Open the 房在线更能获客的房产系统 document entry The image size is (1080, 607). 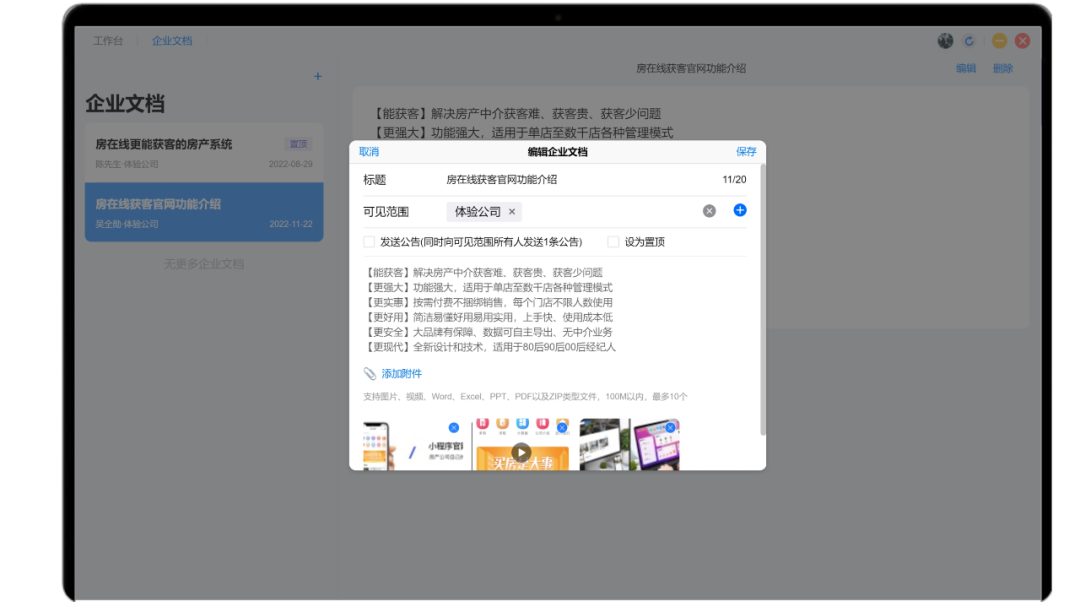point(204,153)
